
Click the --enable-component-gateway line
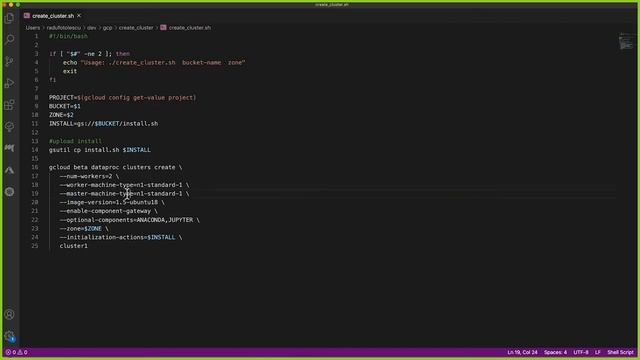(x=109, y=211)
